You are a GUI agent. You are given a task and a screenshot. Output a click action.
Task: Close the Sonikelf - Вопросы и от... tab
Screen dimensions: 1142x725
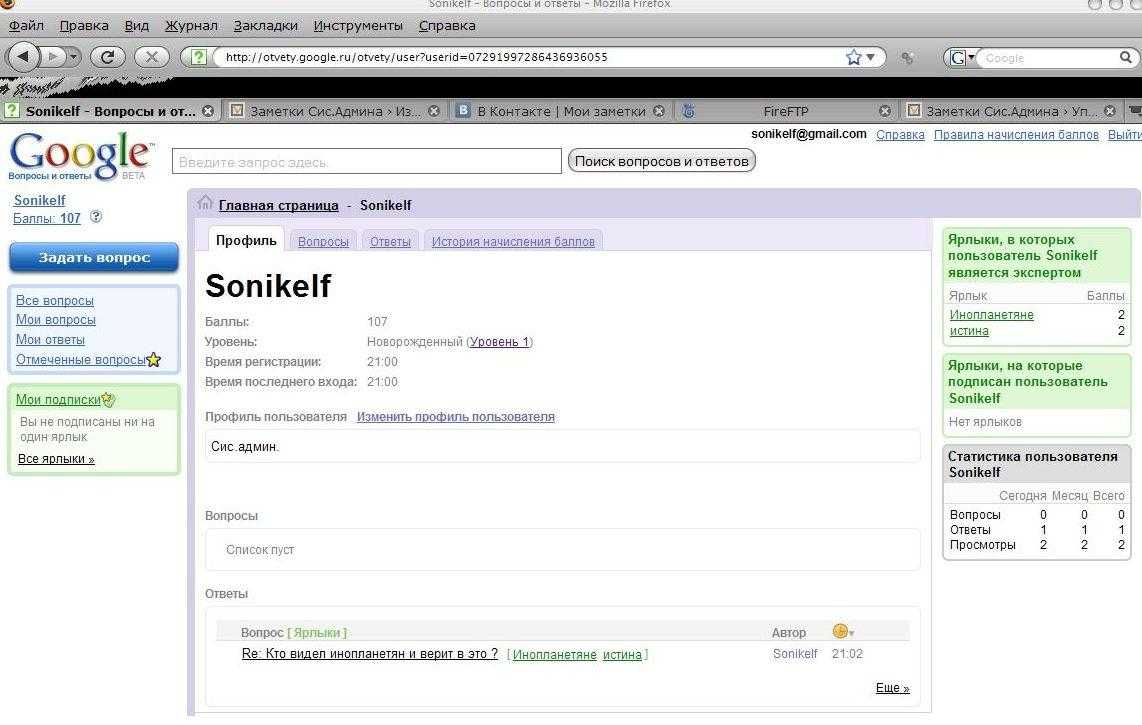click(x=208, y=111)
